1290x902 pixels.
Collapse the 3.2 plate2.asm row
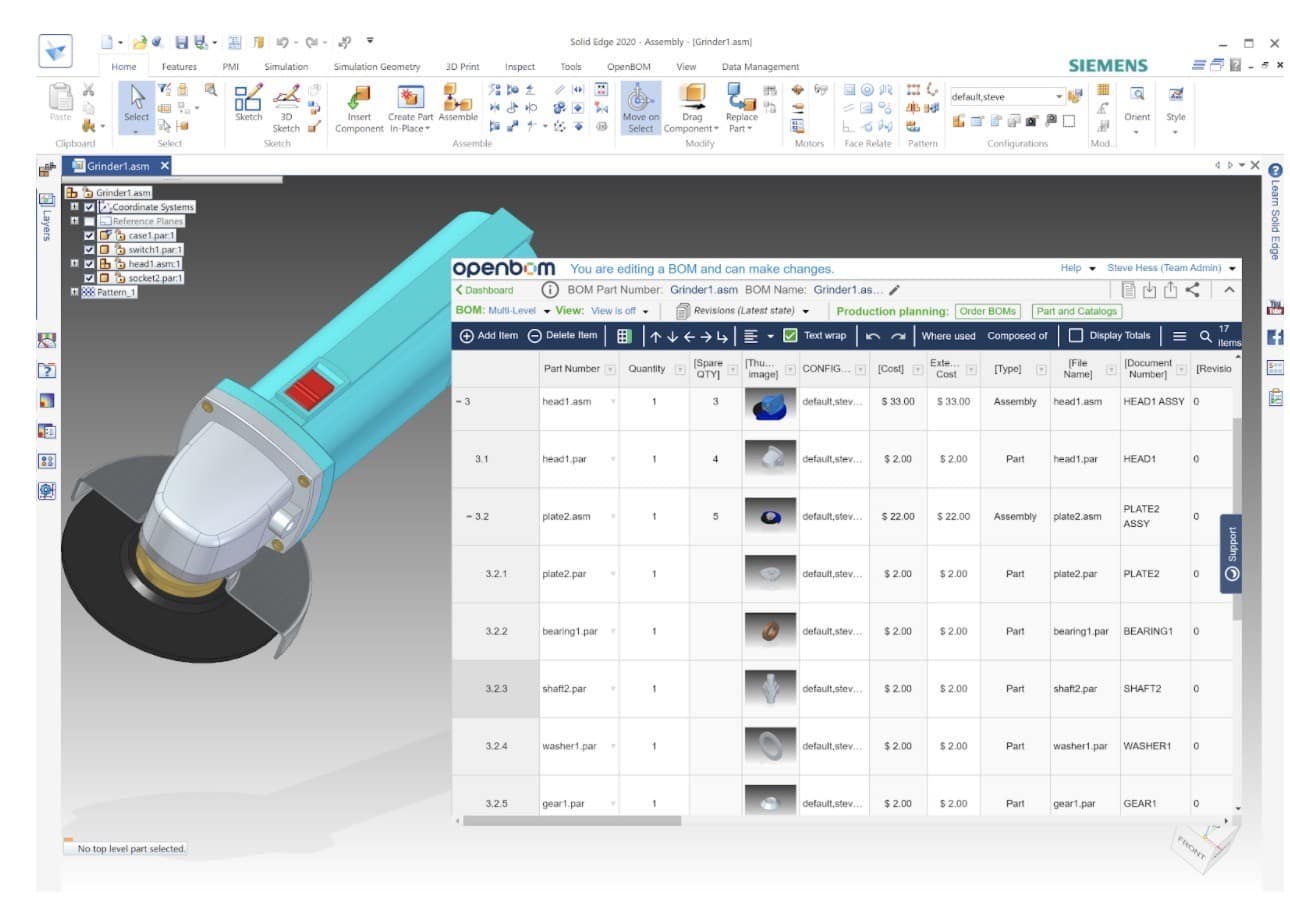469,517
